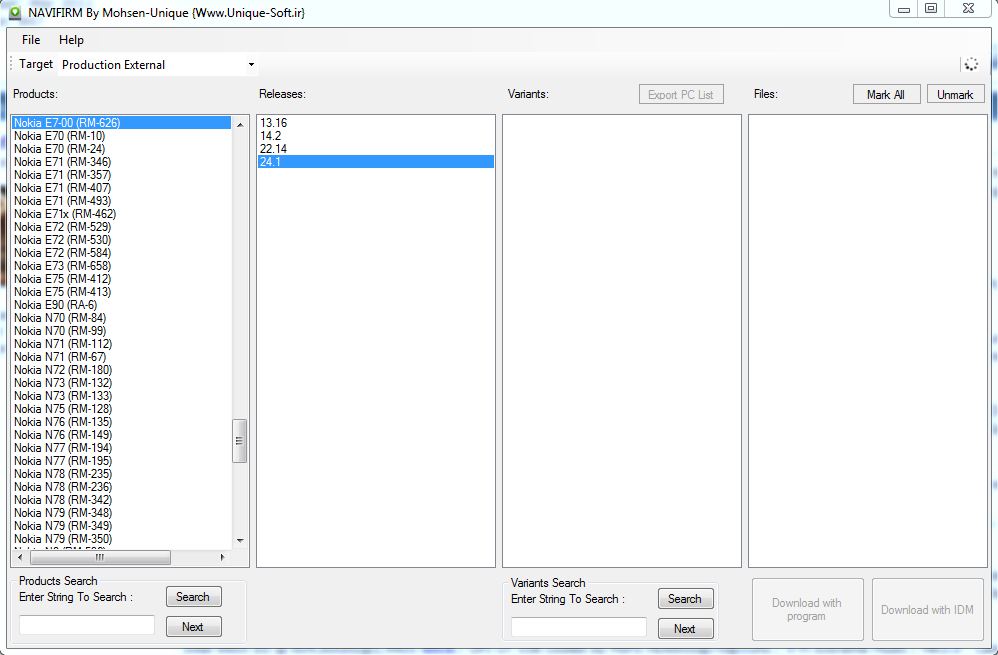The image size is (998, 655).
Task: Focus the Variants Search text field
Action: coord(579,626)
